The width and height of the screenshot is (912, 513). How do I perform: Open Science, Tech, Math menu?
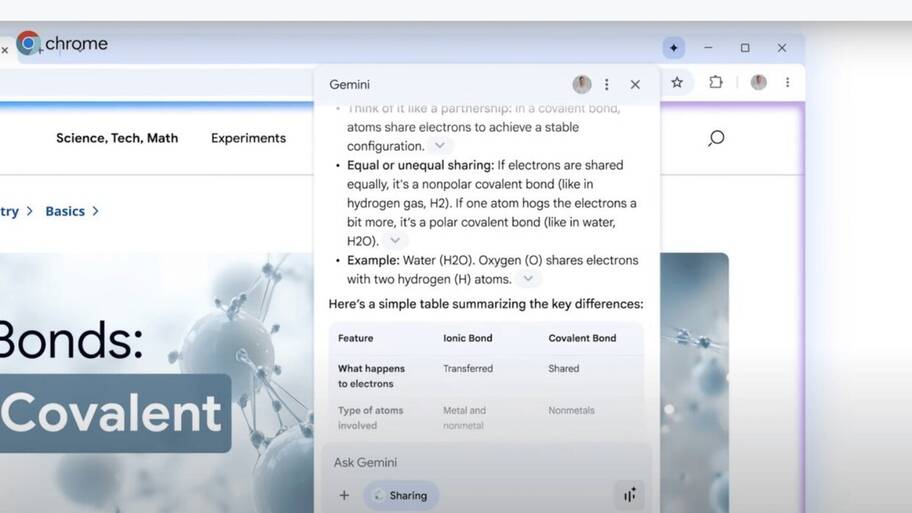coord(117,138)
